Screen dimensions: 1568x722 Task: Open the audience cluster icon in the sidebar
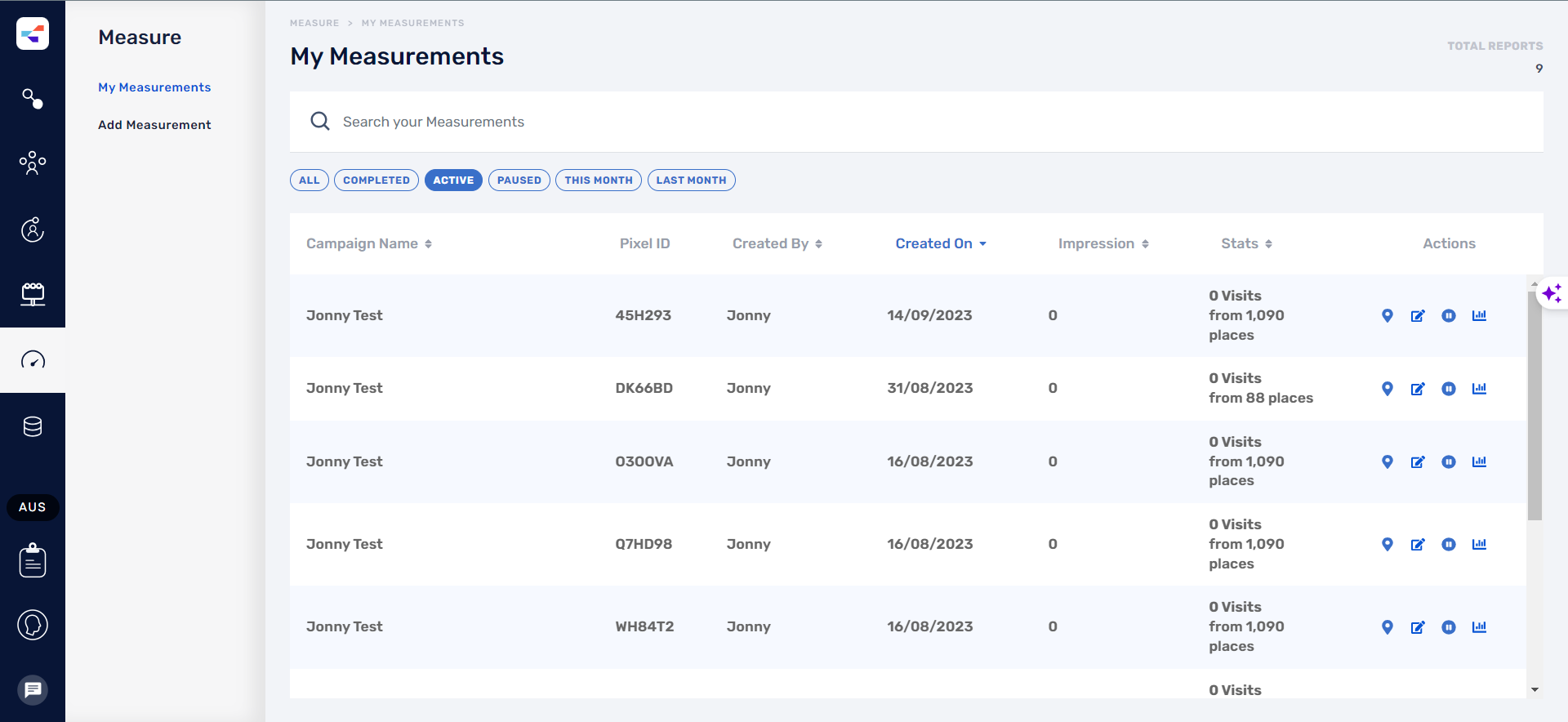(x=33, y=163)
